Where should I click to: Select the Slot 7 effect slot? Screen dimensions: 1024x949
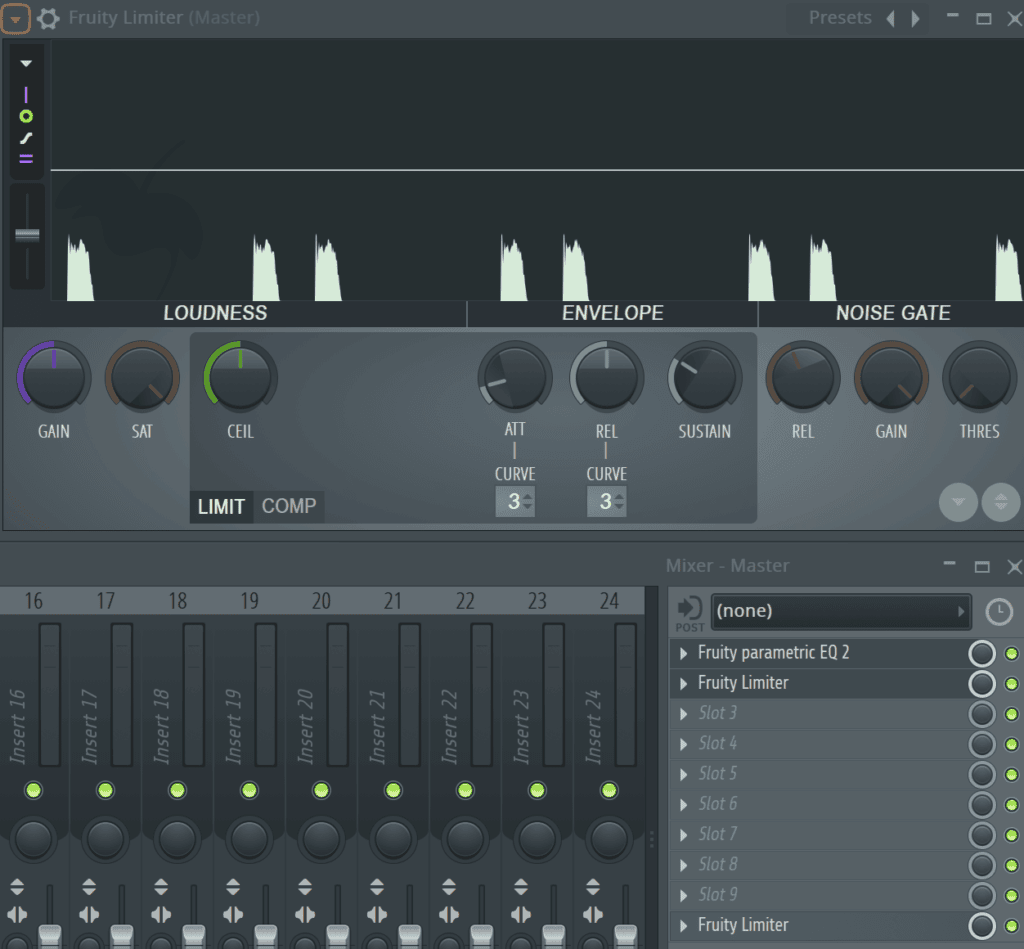pos(818,835)
